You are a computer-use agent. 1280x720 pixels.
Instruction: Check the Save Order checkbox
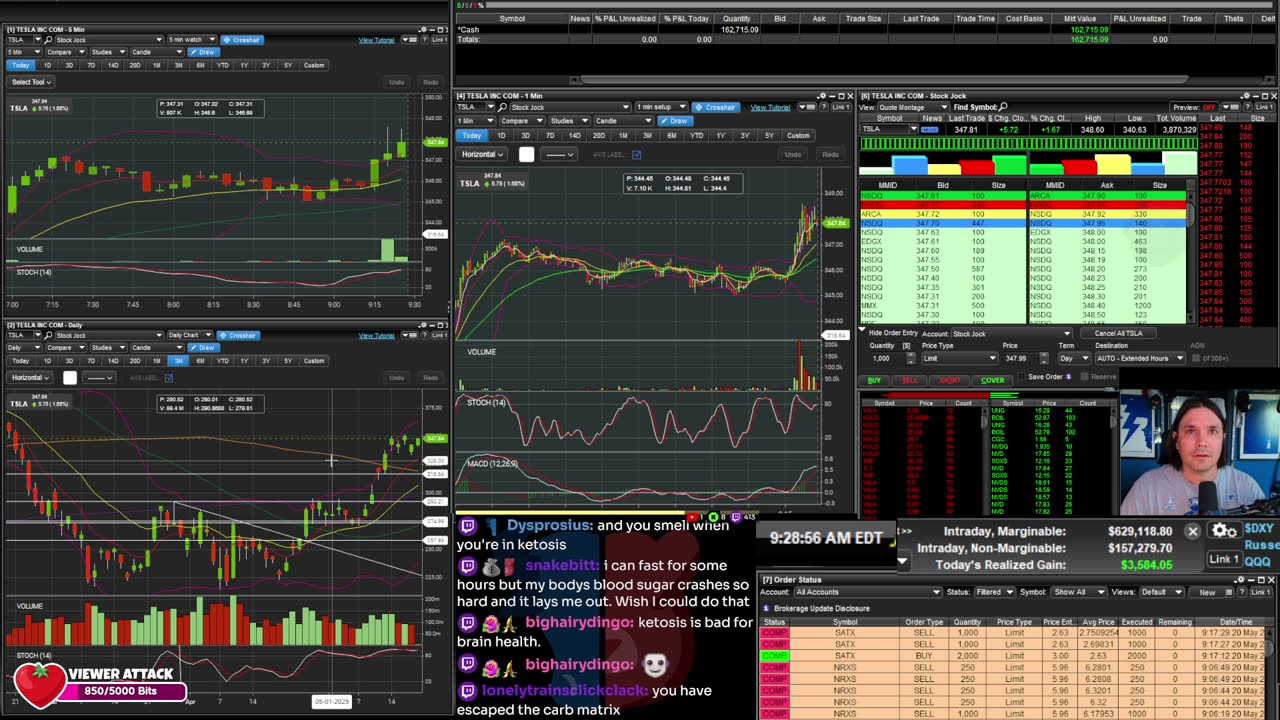tap(1022, 377)
